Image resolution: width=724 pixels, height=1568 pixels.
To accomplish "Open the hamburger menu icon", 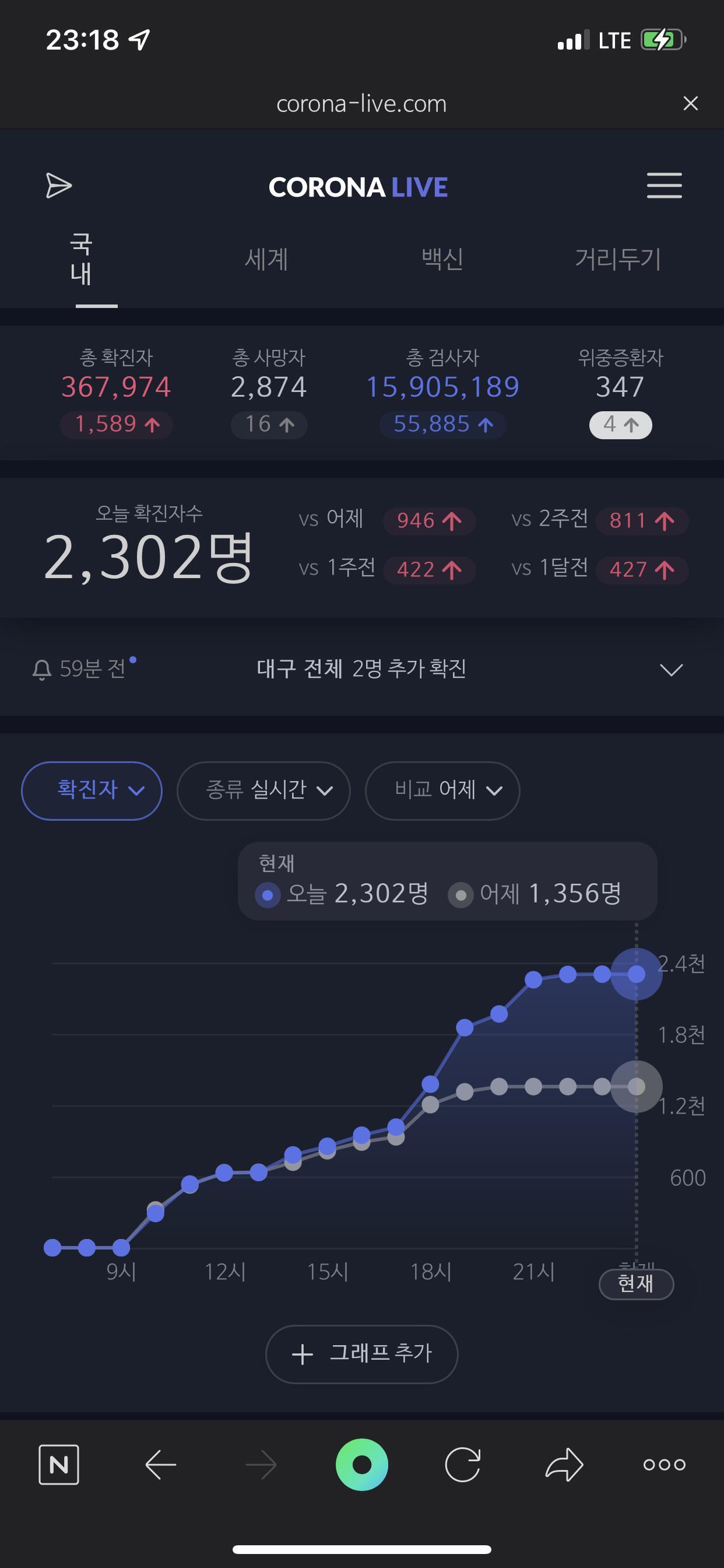I will click(x=664, y=185).
